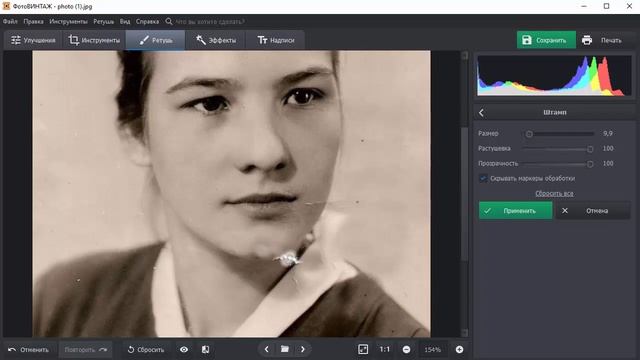
Task: Click the Размер value 9,9
Action: coord(608,133)
